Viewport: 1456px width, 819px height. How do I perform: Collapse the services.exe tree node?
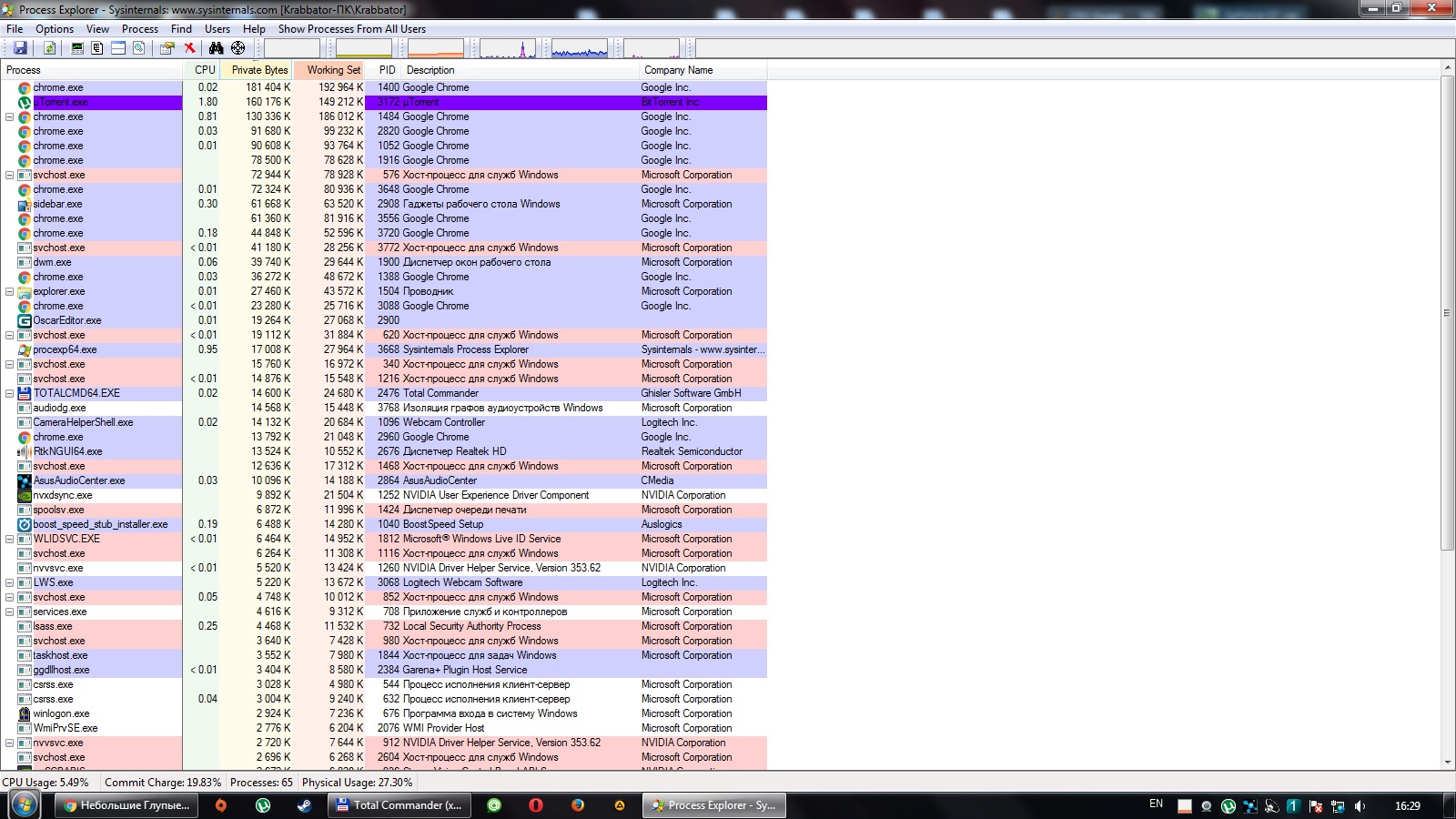coord(9,612)
